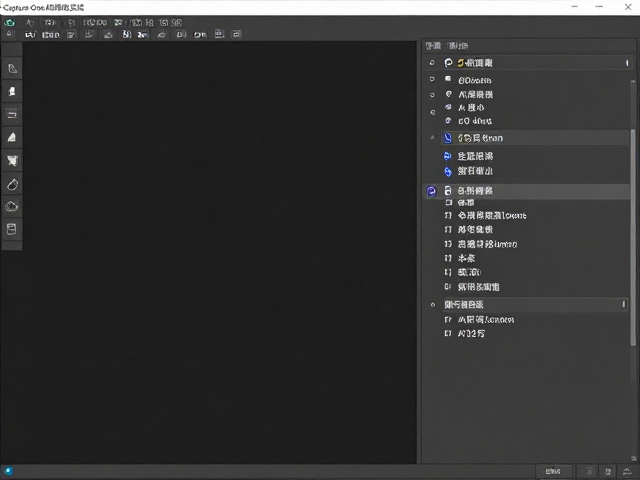Open the clipboard-shaped tool in left toolbar
The width and height of the screenshot is (640, 480).
point(11,229)
